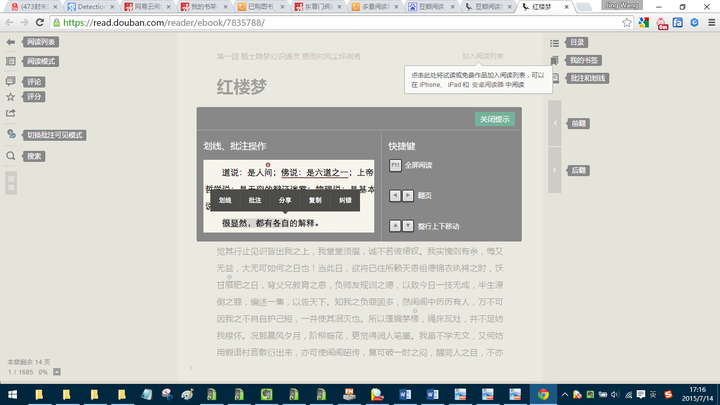Viewport: 720px width, 405px height.
Task: Click the 评分 star icon
Action: [x=11, y=96]
